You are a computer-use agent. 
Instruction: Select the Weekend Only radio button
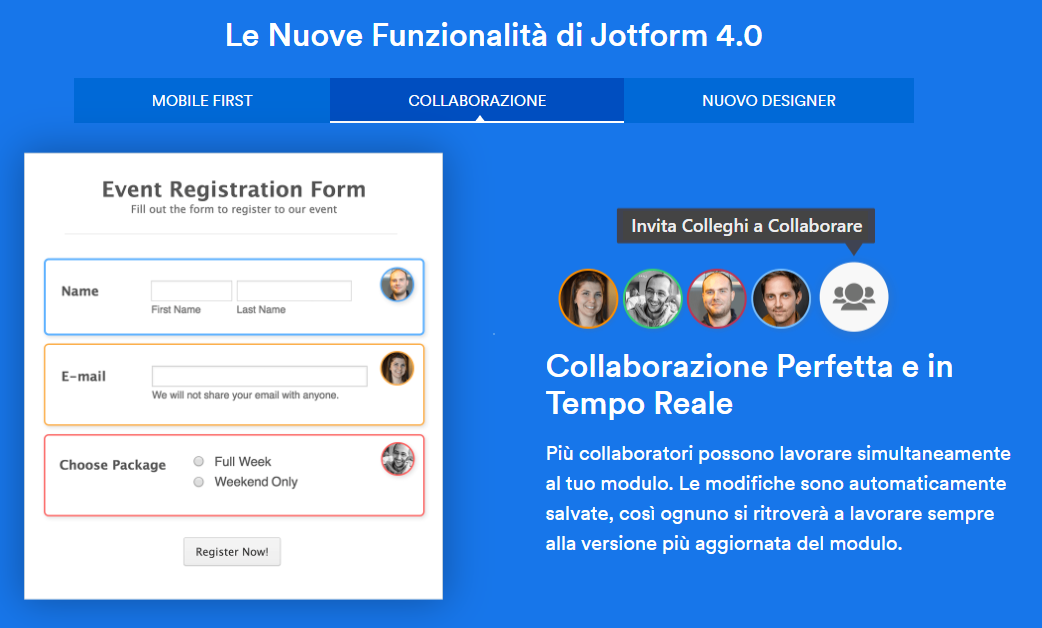pyautogui.click(x=199, y=482)
